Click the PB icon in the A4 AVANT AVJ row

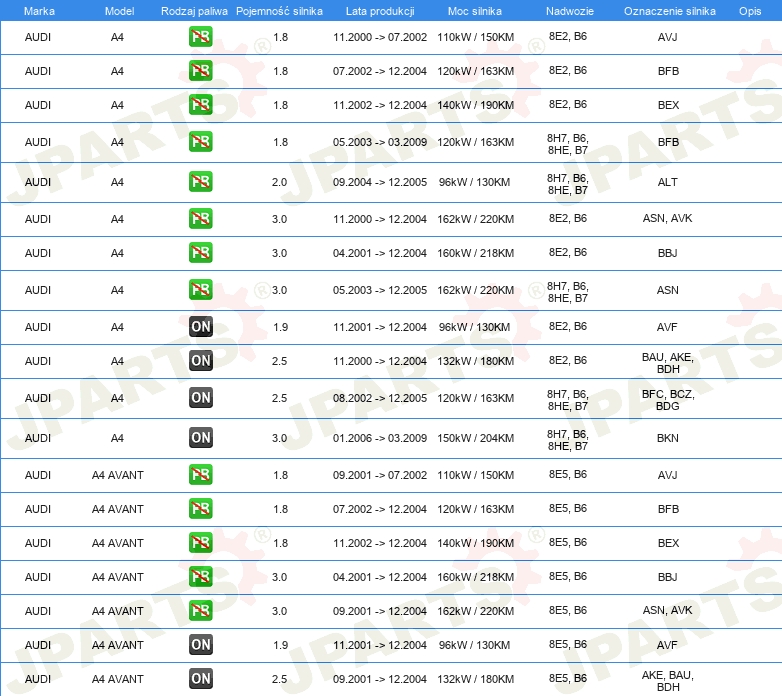point(200,475)
